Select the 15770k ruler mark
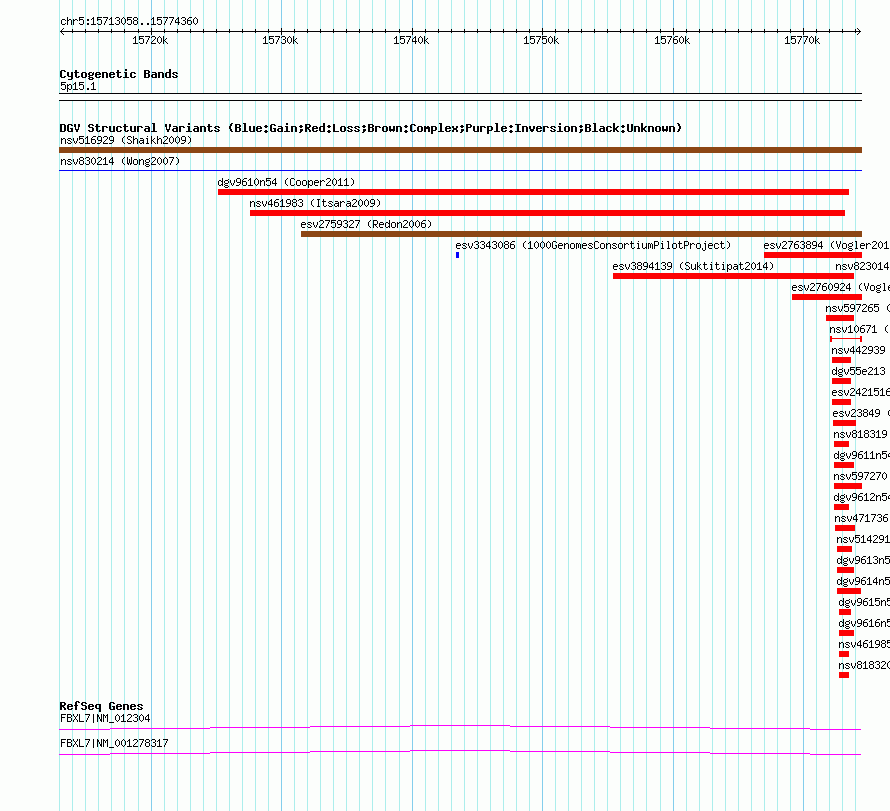This screenshot has height=811, width=890. click(802, 40)
